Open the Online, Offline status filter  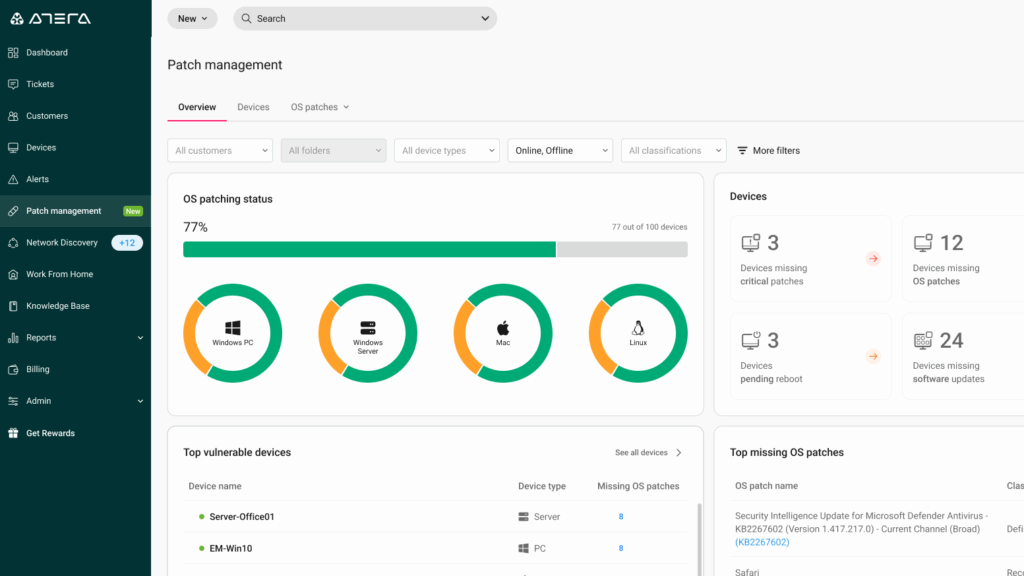coord(560,150)
